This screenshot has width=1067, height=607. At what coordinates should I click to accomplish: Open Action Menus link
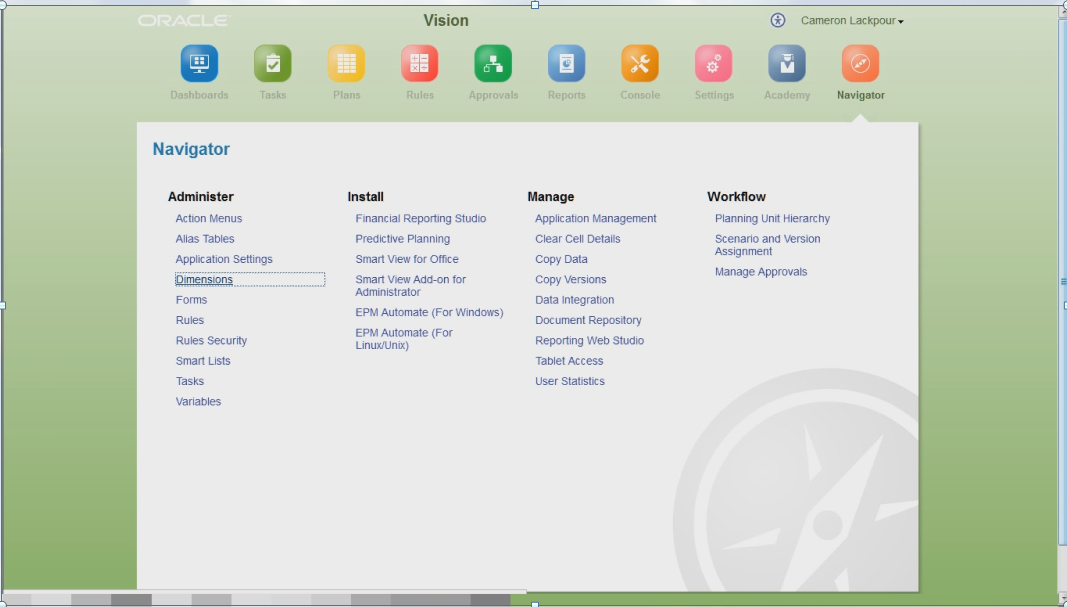pyautogui.click(x=209, y=218)
